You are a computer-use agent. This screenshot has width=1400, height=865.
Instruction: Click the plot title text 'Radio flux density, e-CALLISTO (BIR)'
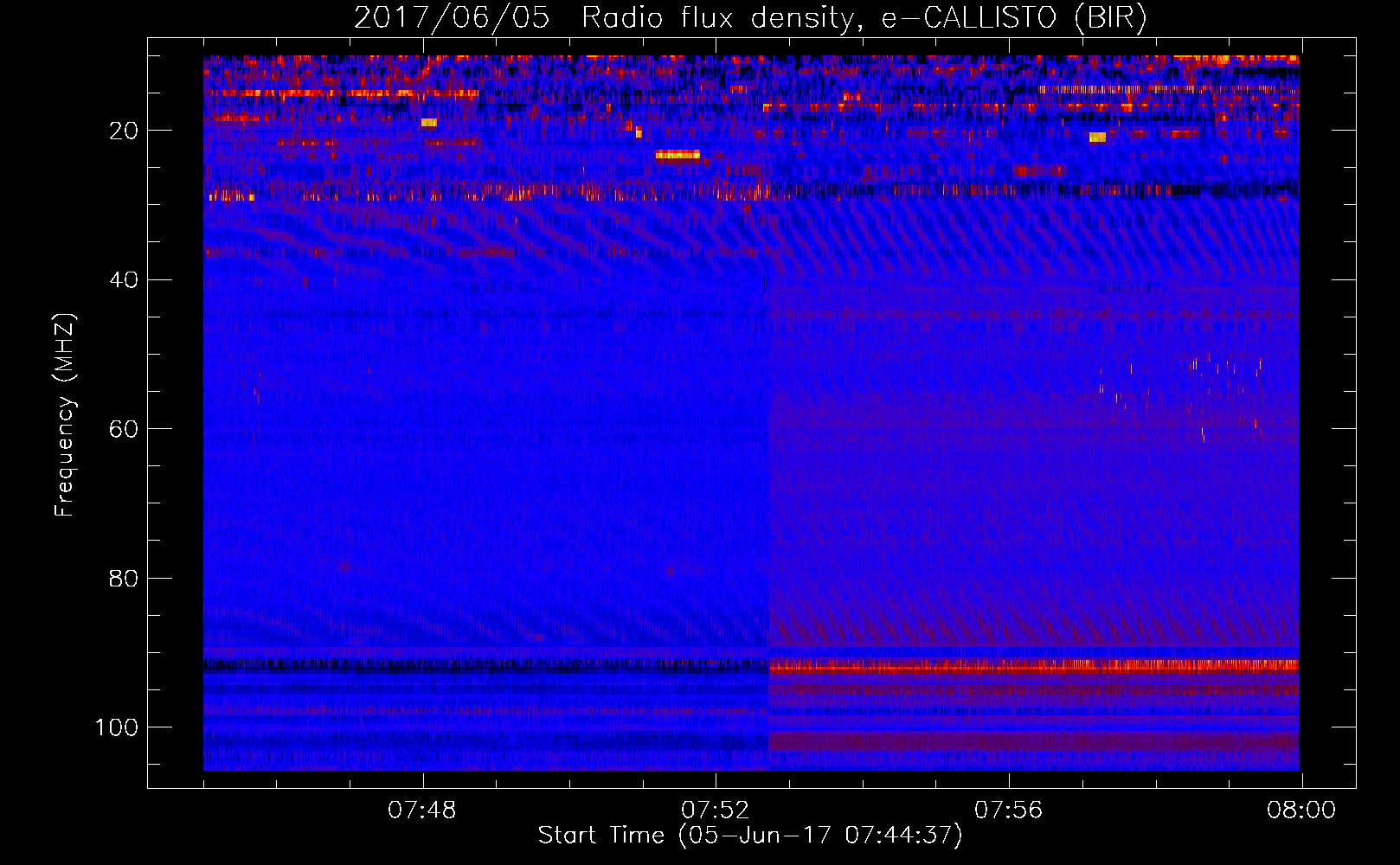(864, 18)
